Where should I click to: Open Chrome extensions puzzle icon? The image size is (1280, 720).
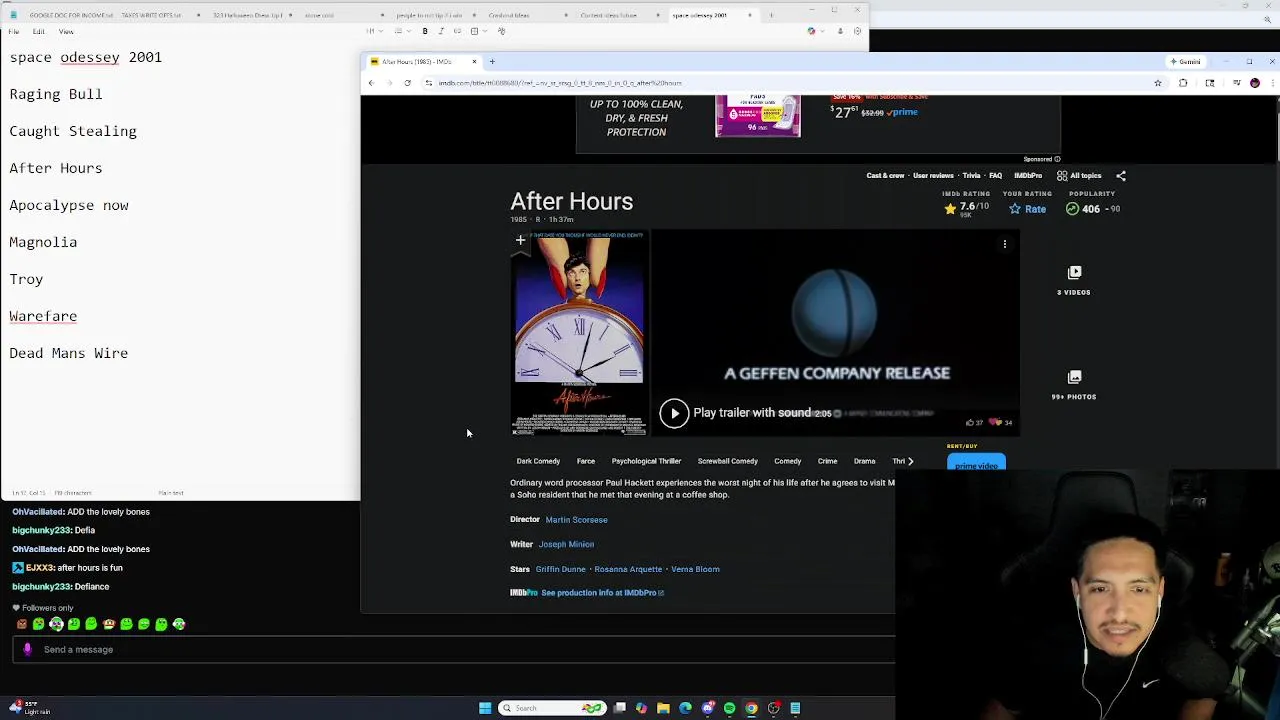click(x=1183, y=83)
